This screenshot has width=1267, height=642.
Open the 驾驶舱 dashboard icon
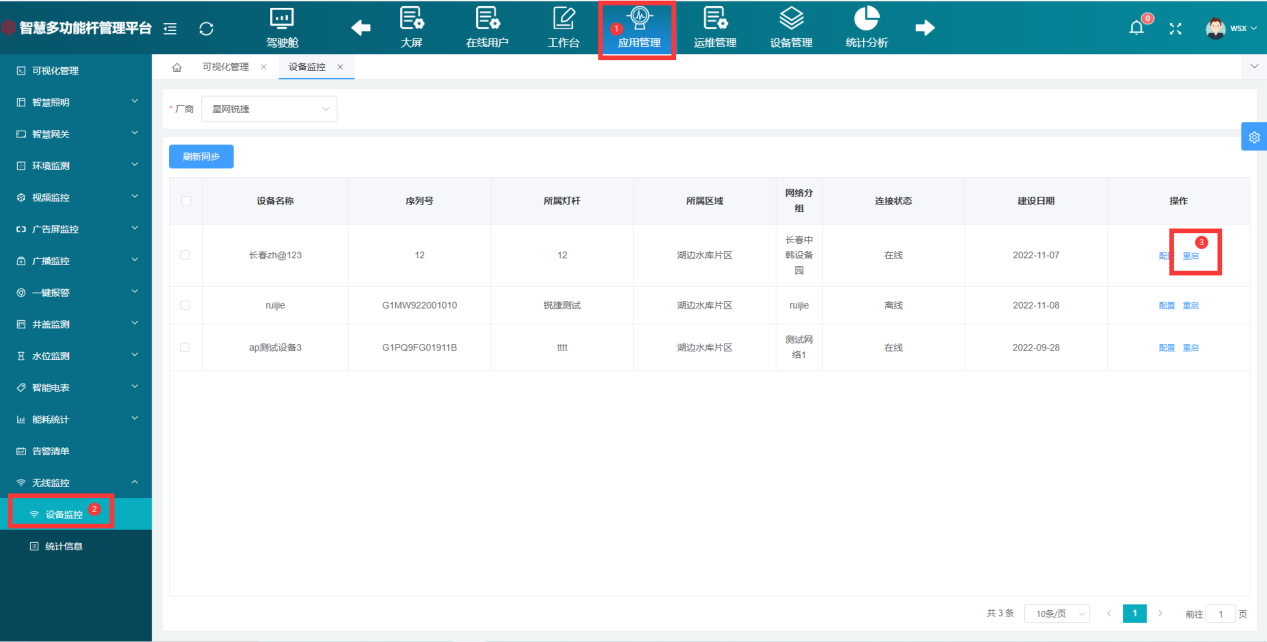point(281,27)
